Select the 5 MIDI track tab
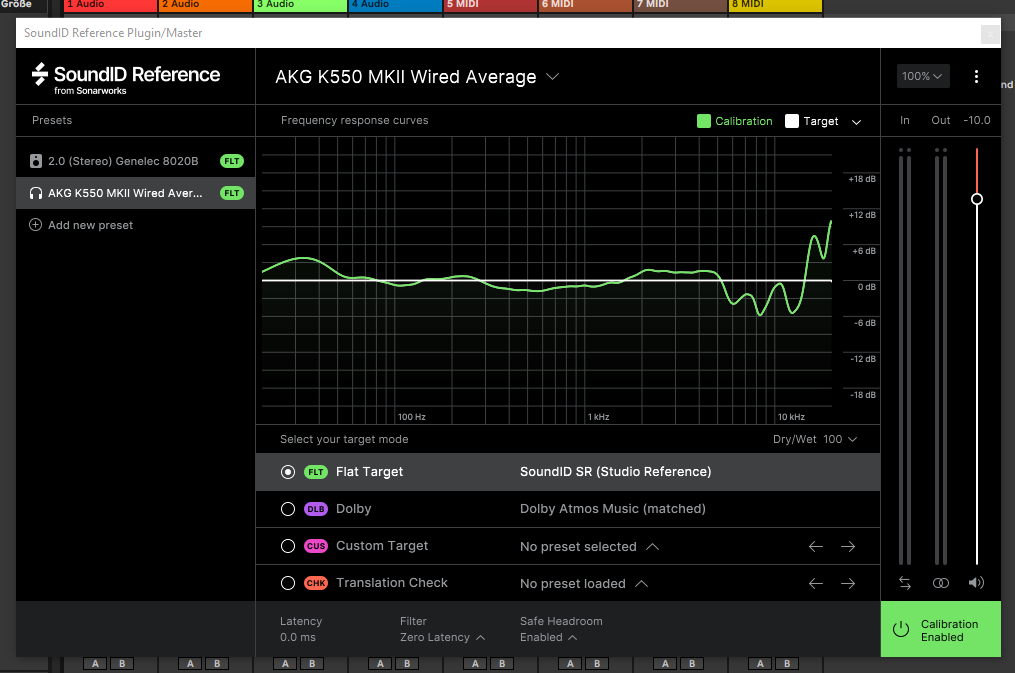The height and width of the screenshot is (673, 1015). pos(490,5)
